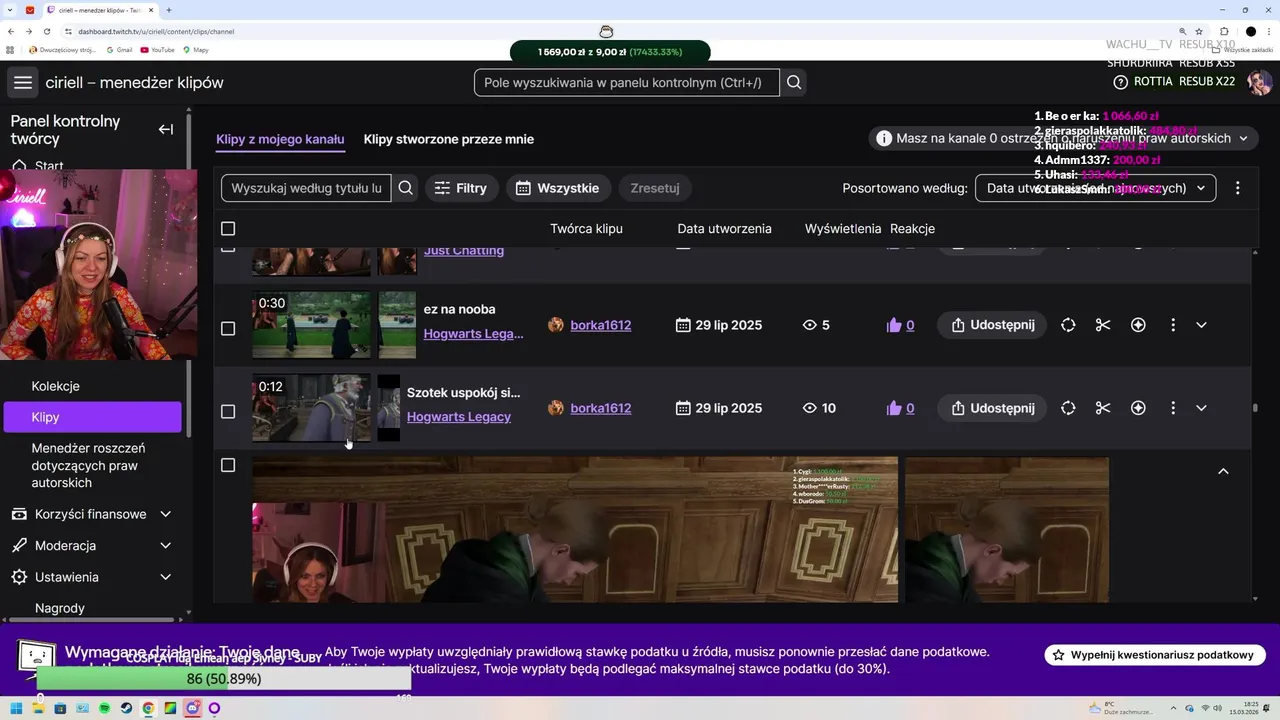Open the sort order dropdown
This screenshot has height=720, width=1280.
1095,188
